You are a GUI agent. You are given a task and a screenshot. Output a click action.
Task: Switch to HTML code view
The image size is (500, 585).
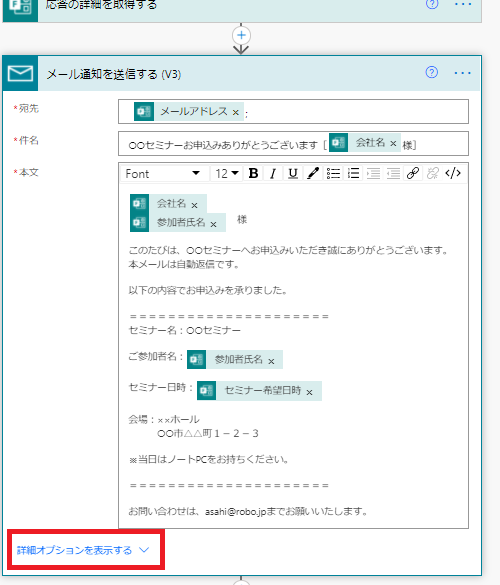click(453, 173)
